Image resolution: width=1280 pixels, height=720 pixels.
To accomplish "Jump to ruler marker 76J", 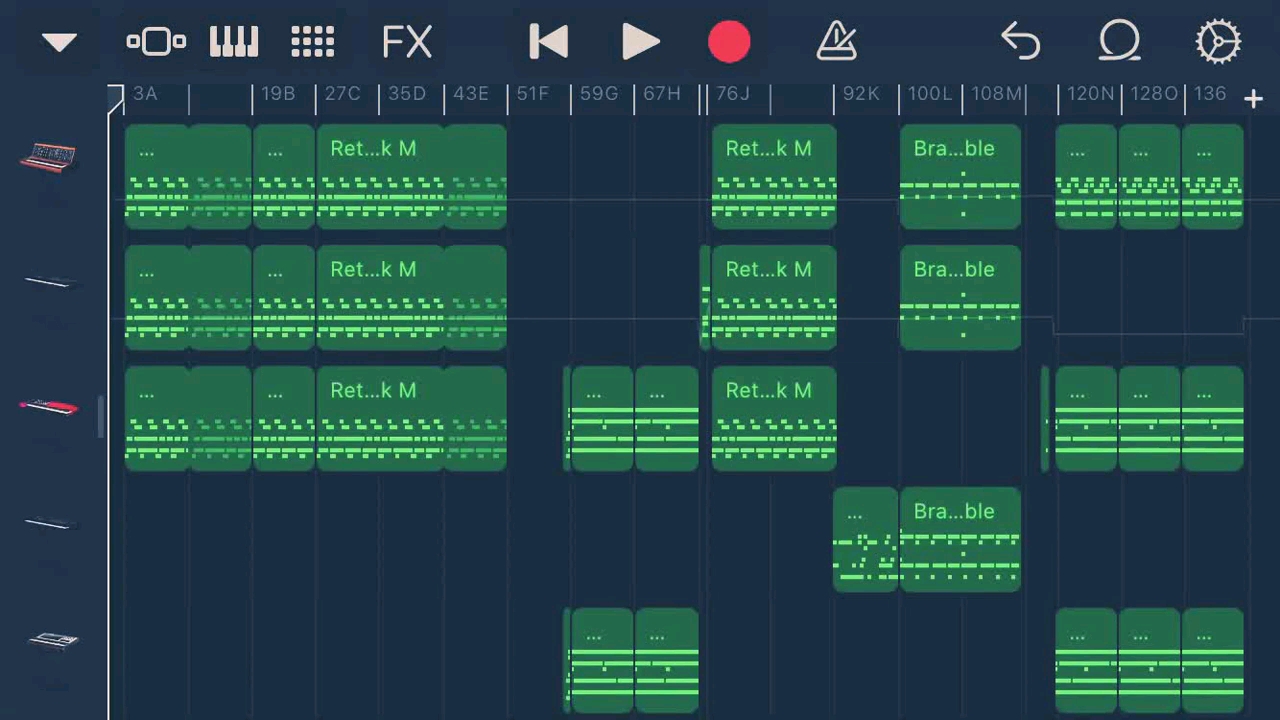I will point(733,93).
